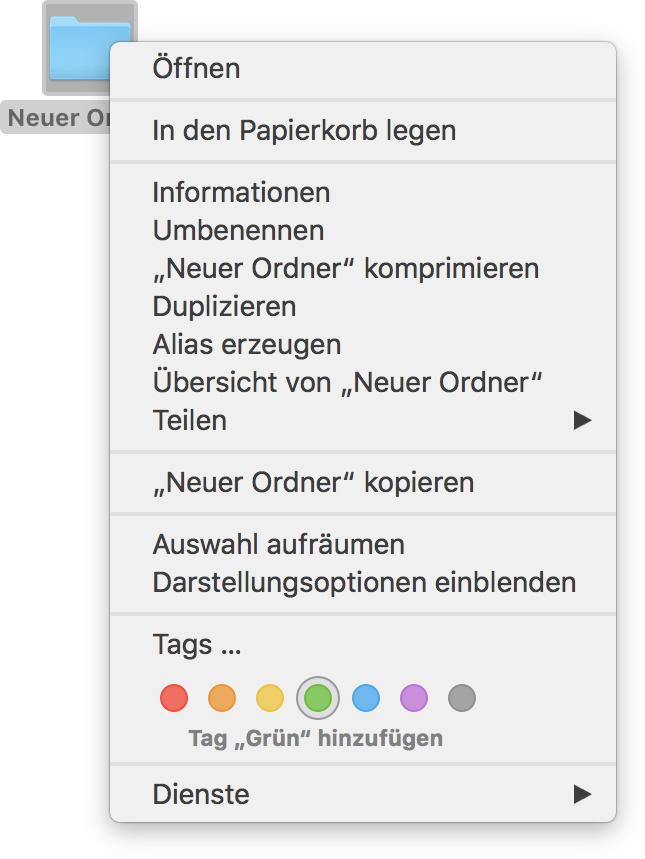
Task: Choose Alias erzeugen
Action: (247, 345)
